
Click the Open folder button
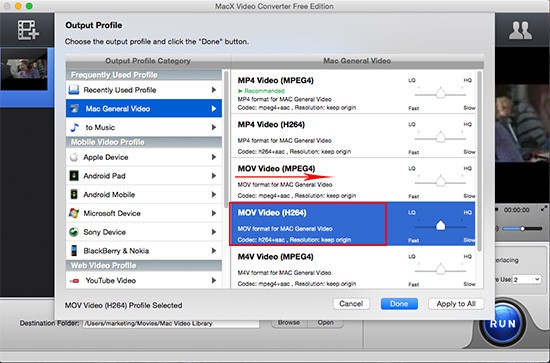(326, 323)
